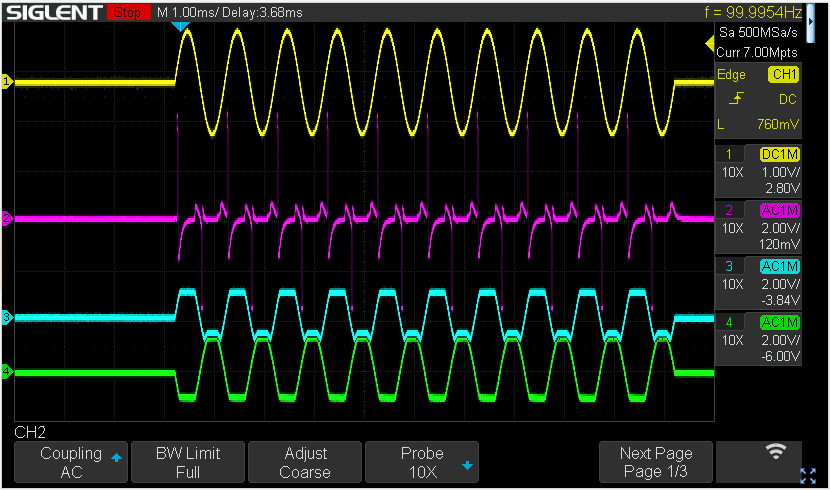Image resolution: width=830 pixels, height=490 pixels.
Task: Click channel 1 offset 2.80V
Action: [782, 188]
